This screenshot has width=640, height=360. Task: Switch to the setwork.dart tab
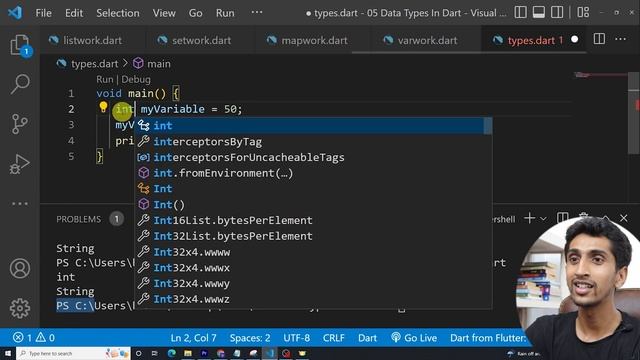coord(201,40)
